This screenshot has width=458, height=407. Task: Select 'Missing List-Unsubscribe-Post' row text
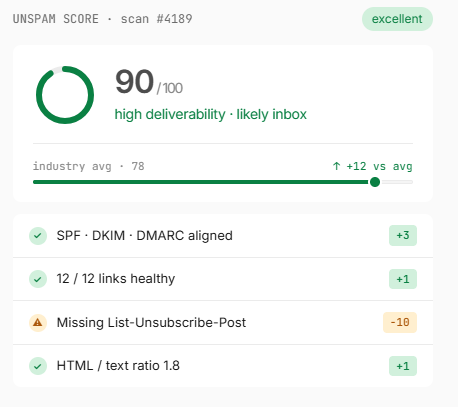tap(151, 322)
